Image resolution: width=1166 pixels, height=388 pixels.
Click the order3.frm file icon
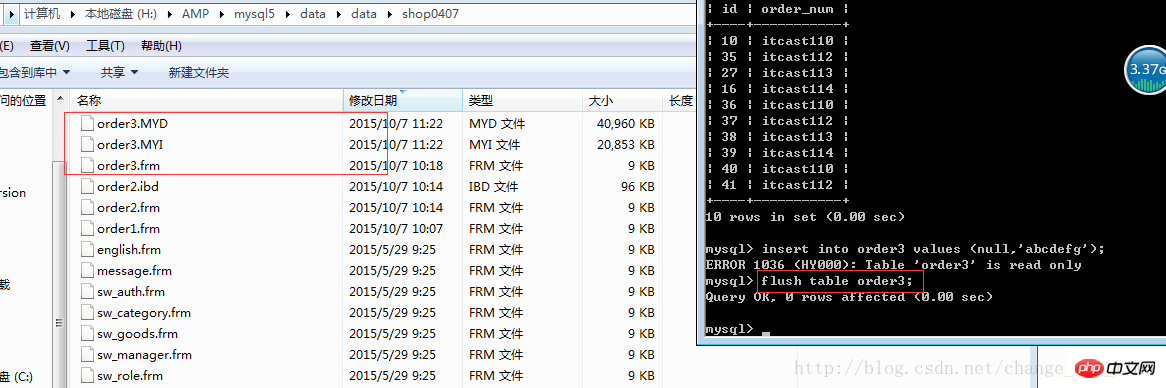86,165
